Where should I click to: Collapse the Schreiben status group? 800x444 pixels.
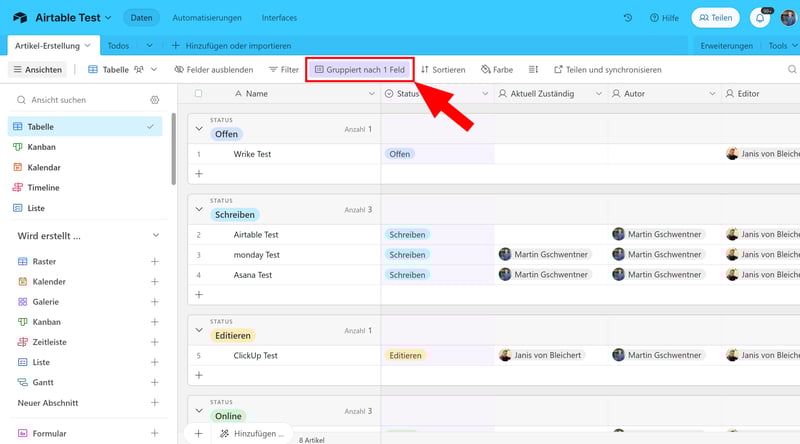point(198,209)
